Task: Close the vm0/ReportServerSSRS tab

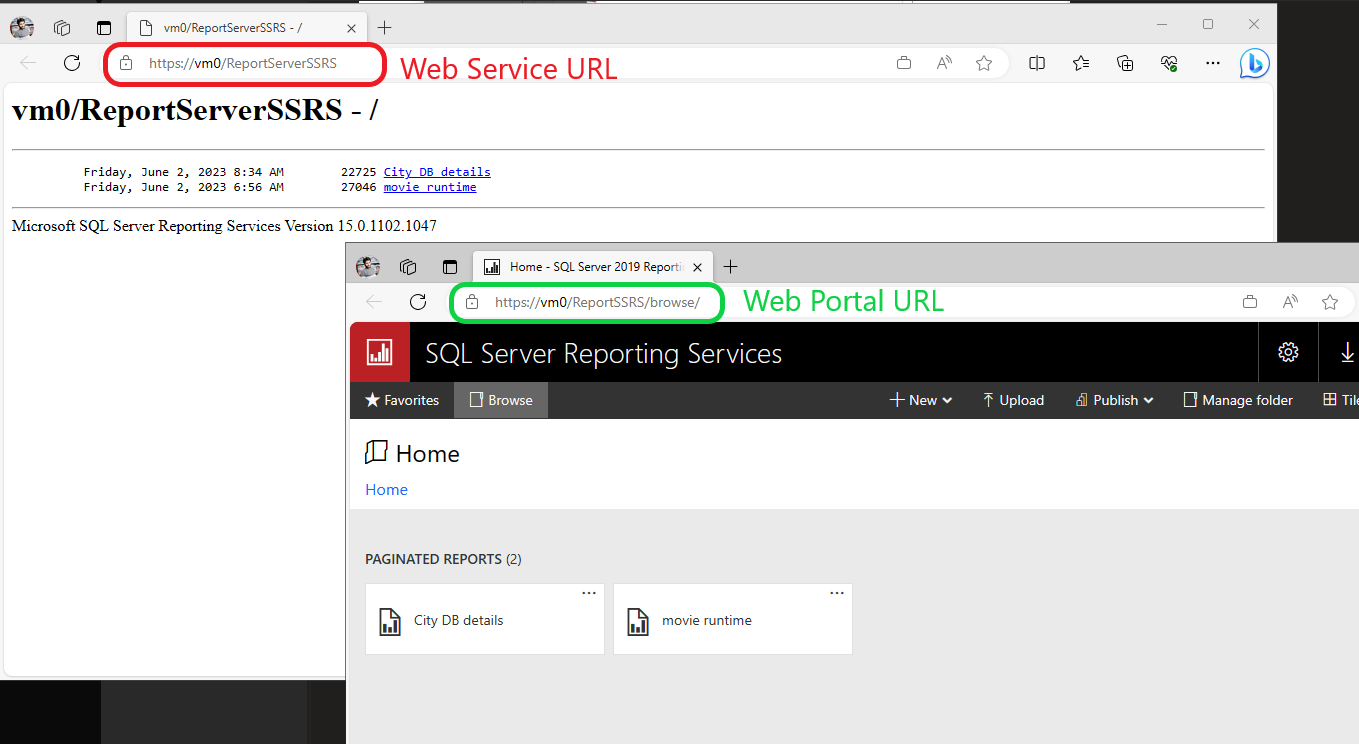Action: click(x=350, y=28)
